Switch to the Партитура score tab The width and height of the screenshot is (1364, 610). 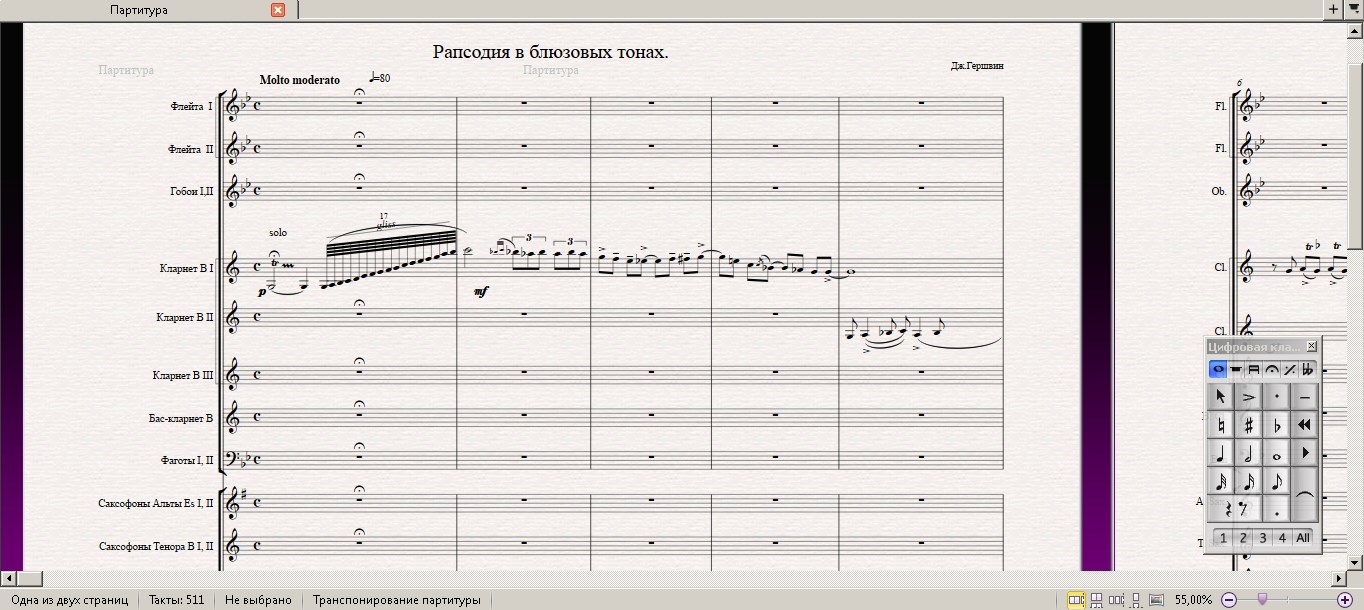pos(139,10)
